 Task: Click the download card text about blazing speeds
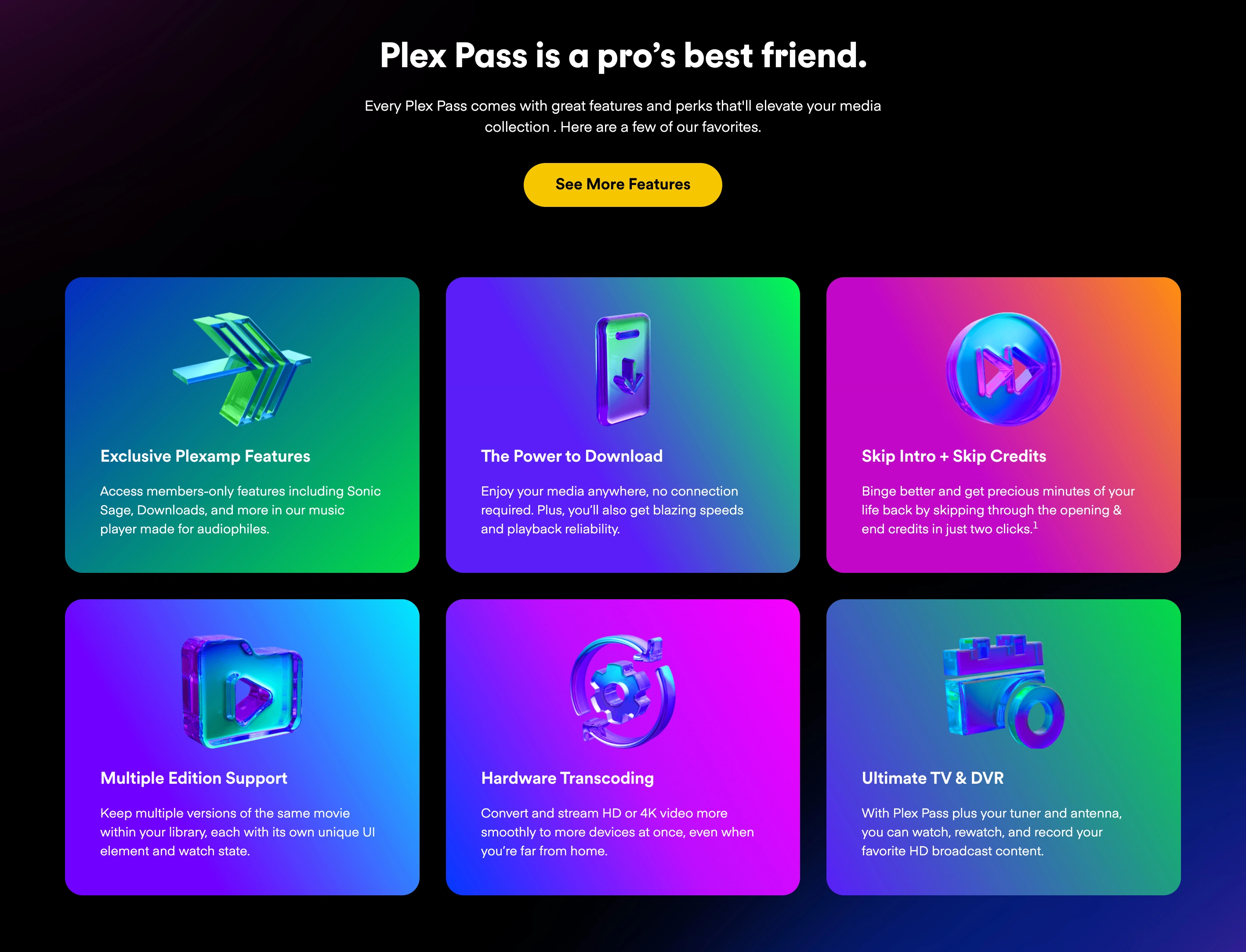point(612,510)
